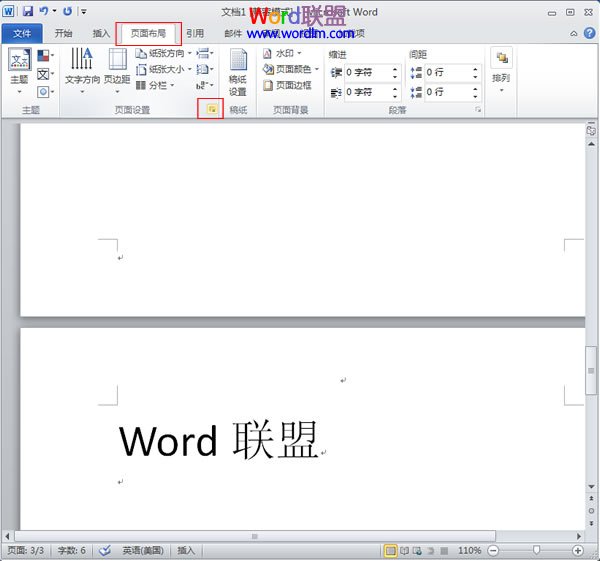Open the 排列 arrange dropdown
Screen dimensions: 600x561
[501, 71]
